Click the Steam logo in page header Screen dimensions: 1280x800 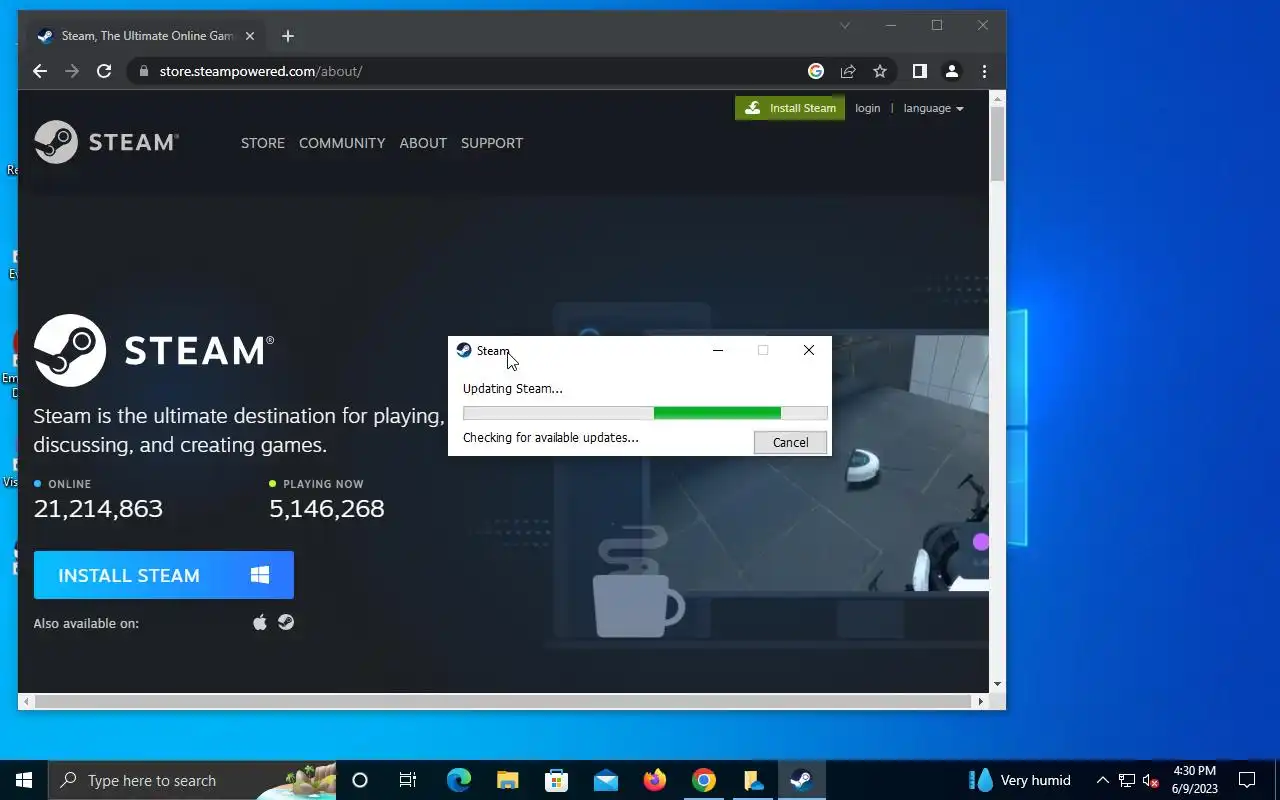[x=106, y=142]
